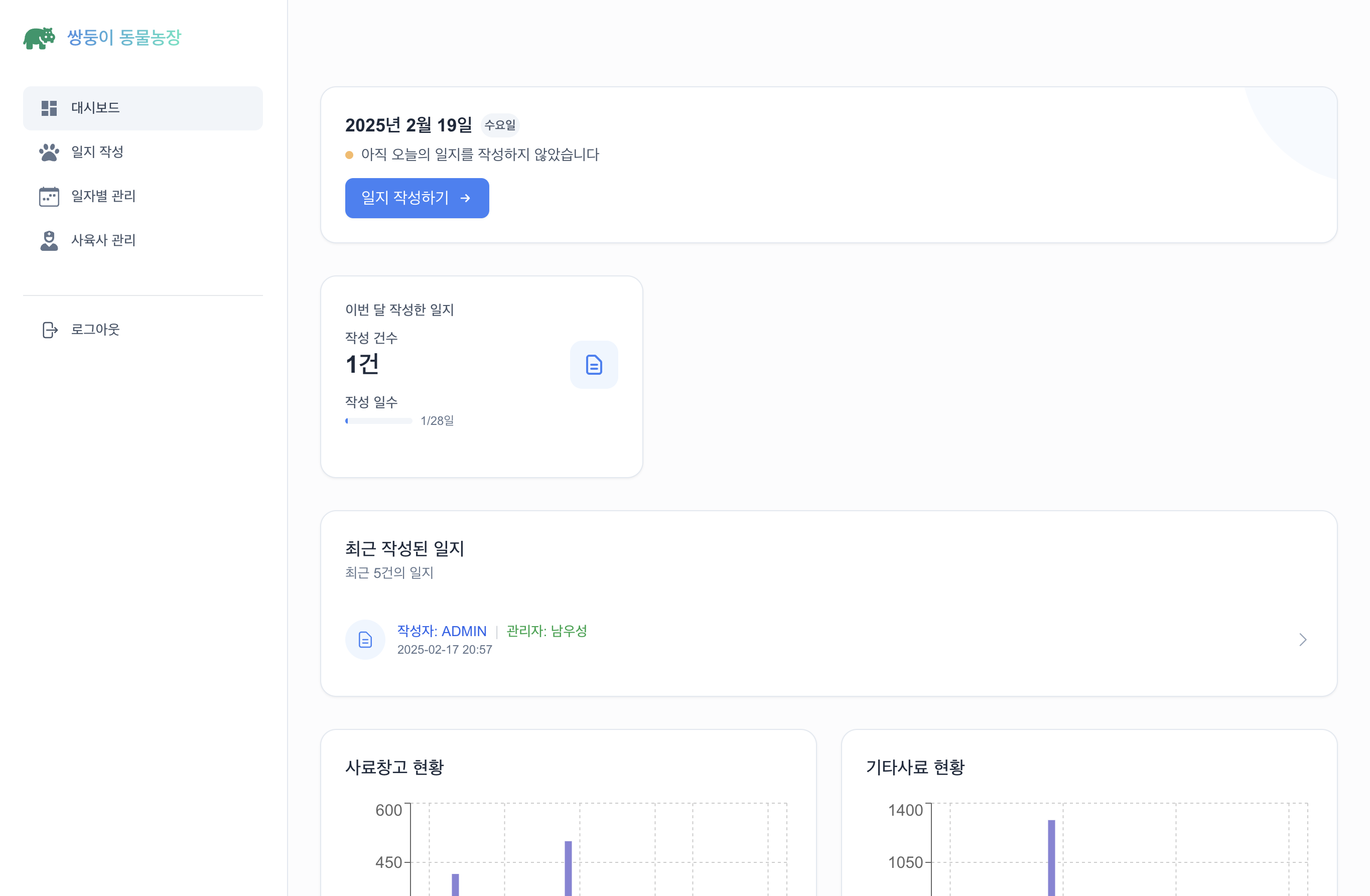Click the 작성 일수 progress bar
The image size is (1370, 896).
pyautogui.click(x=380, y=421)
